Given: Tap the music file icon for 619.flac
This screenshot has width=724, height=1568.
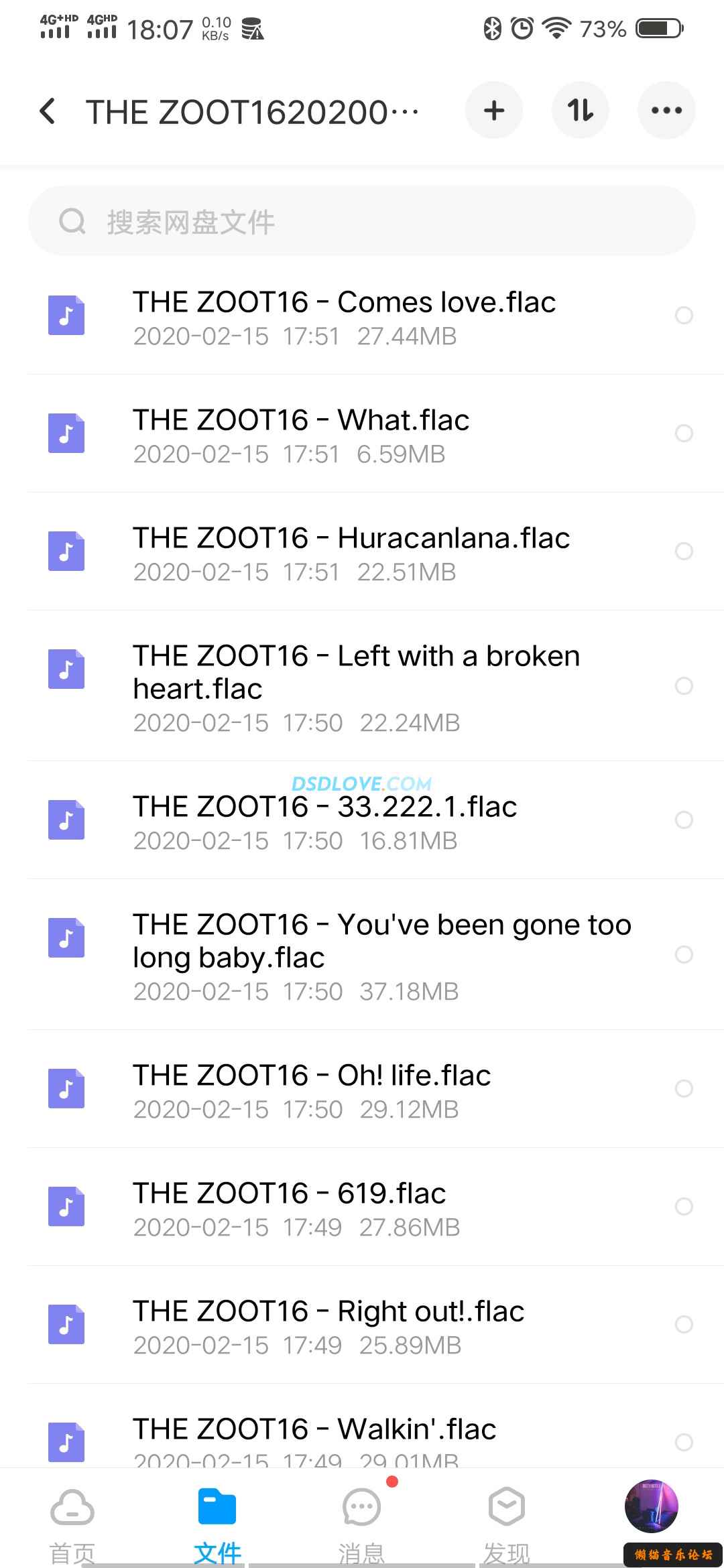Looking at the screenshot, I should [66, 1206].
